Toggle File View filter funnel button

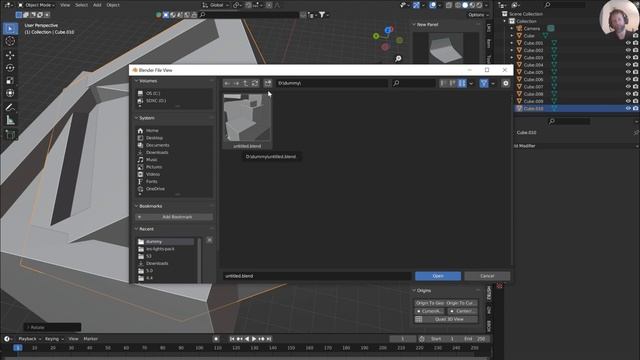(484, 83)
